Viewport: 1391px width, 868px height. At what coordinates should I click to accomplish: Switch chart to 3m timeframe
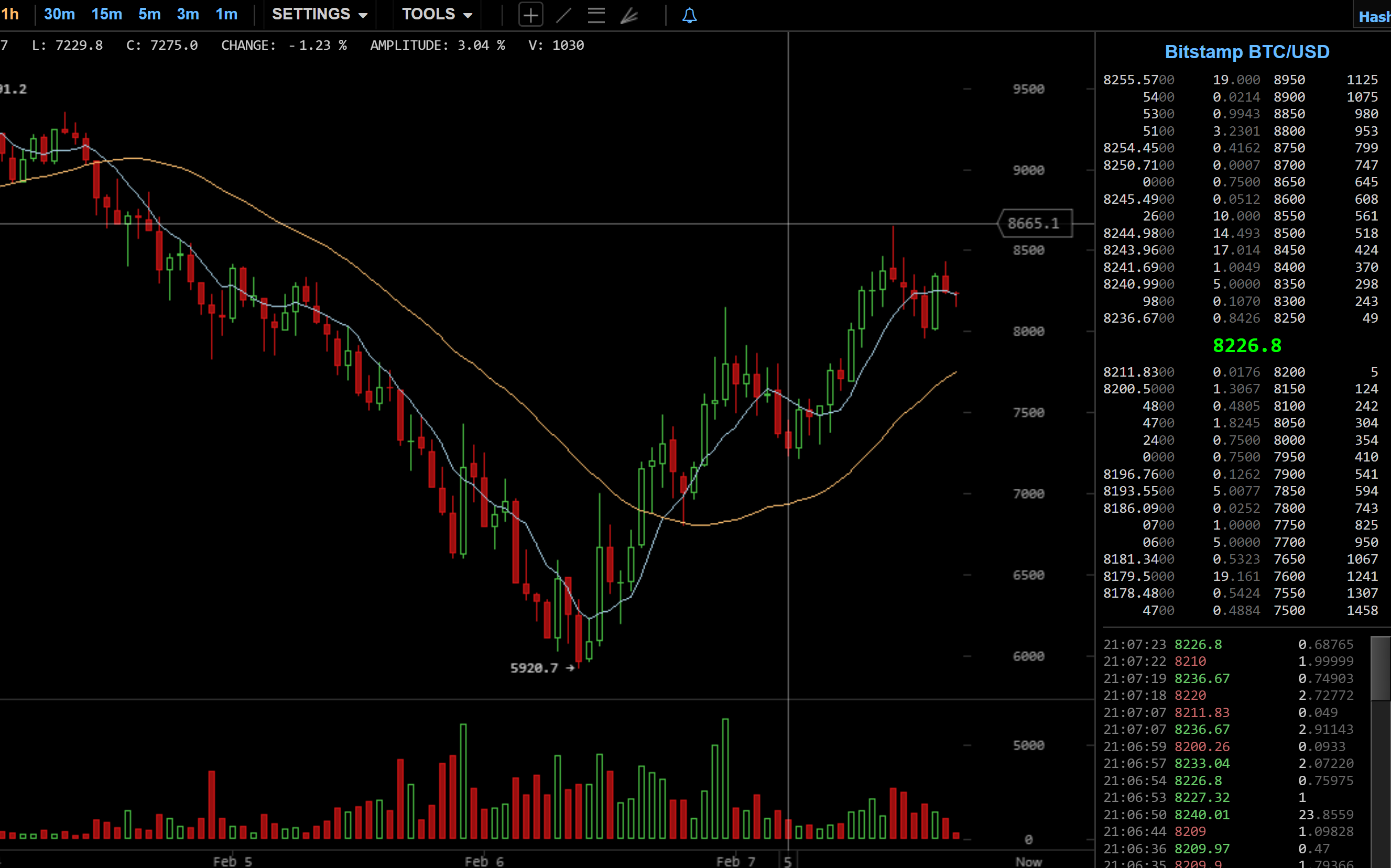tap(188, 14)
